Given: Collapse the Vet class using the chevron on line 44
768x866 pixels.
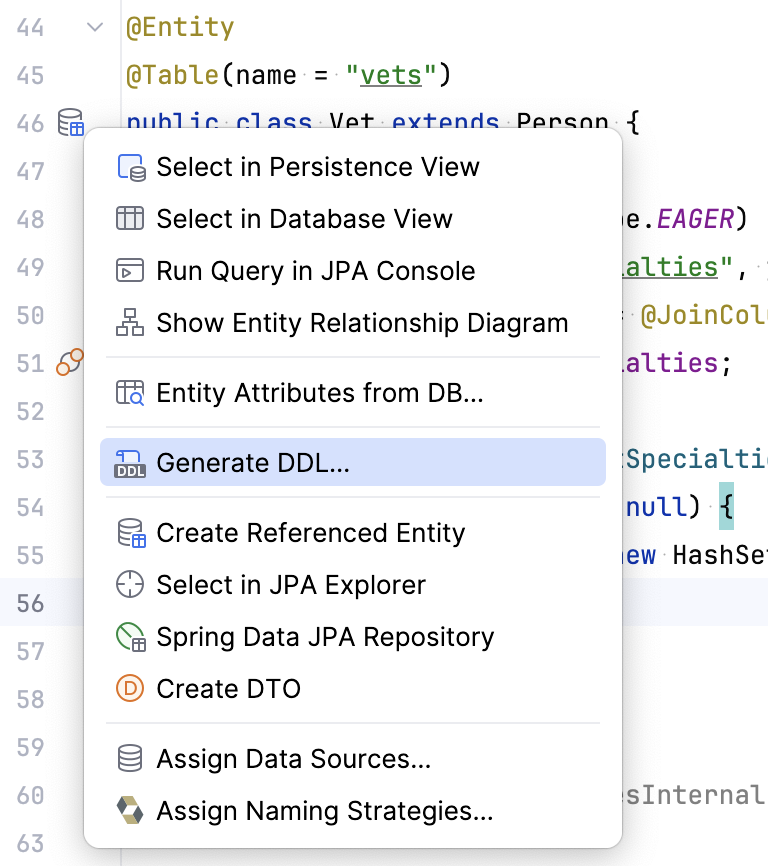Looking at the screenshot, I should (94, 28).
